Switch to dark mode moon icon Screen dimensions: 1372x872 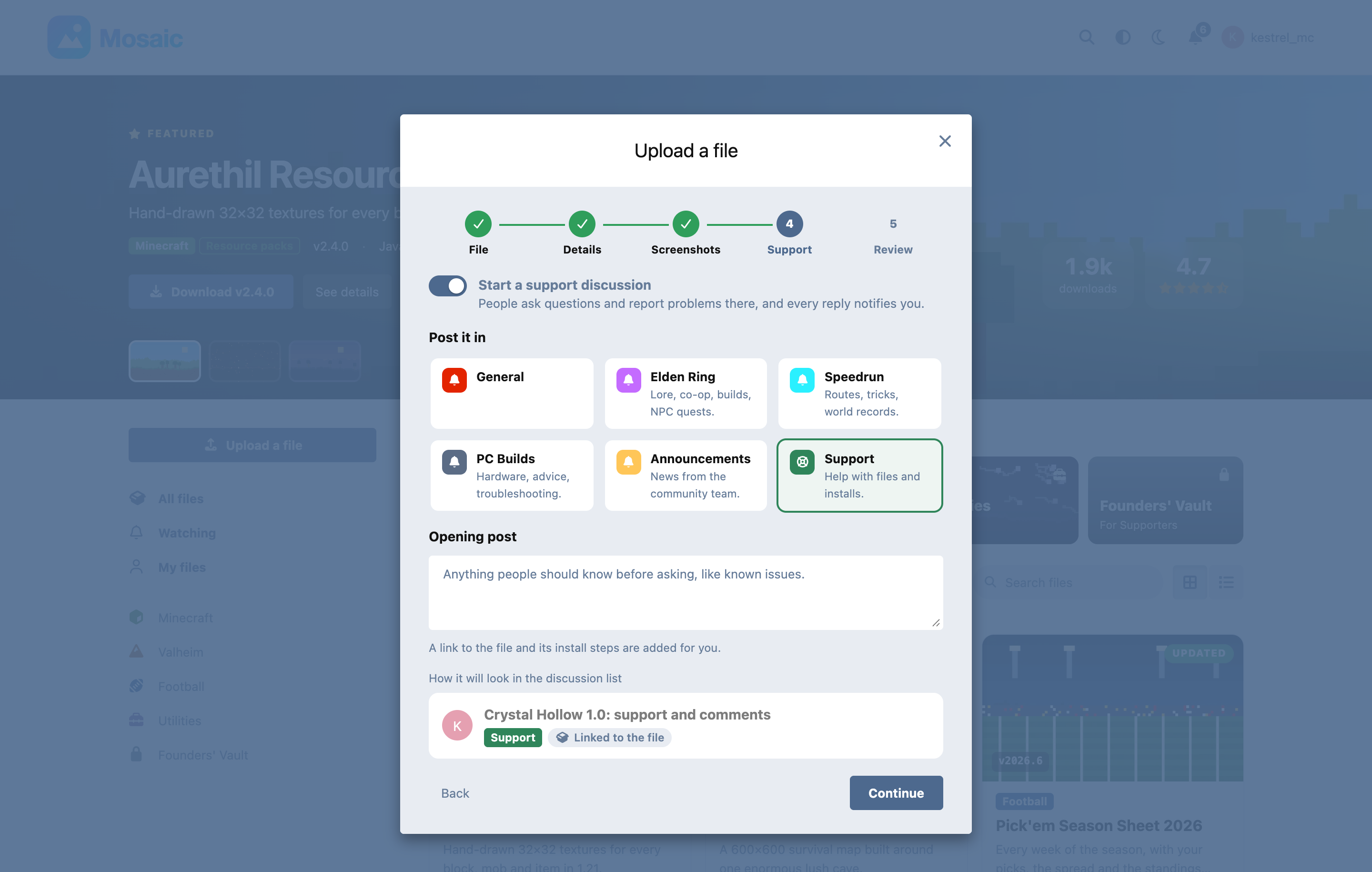(x=1158, y=38)
